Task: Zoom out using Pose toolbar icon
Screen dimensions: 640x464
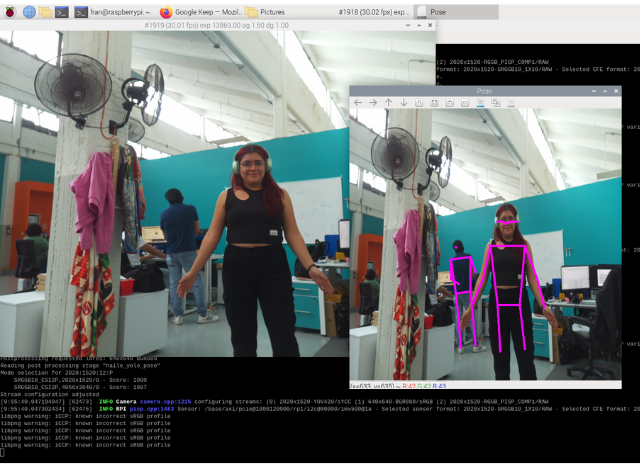Action: (x=465, y=103)
